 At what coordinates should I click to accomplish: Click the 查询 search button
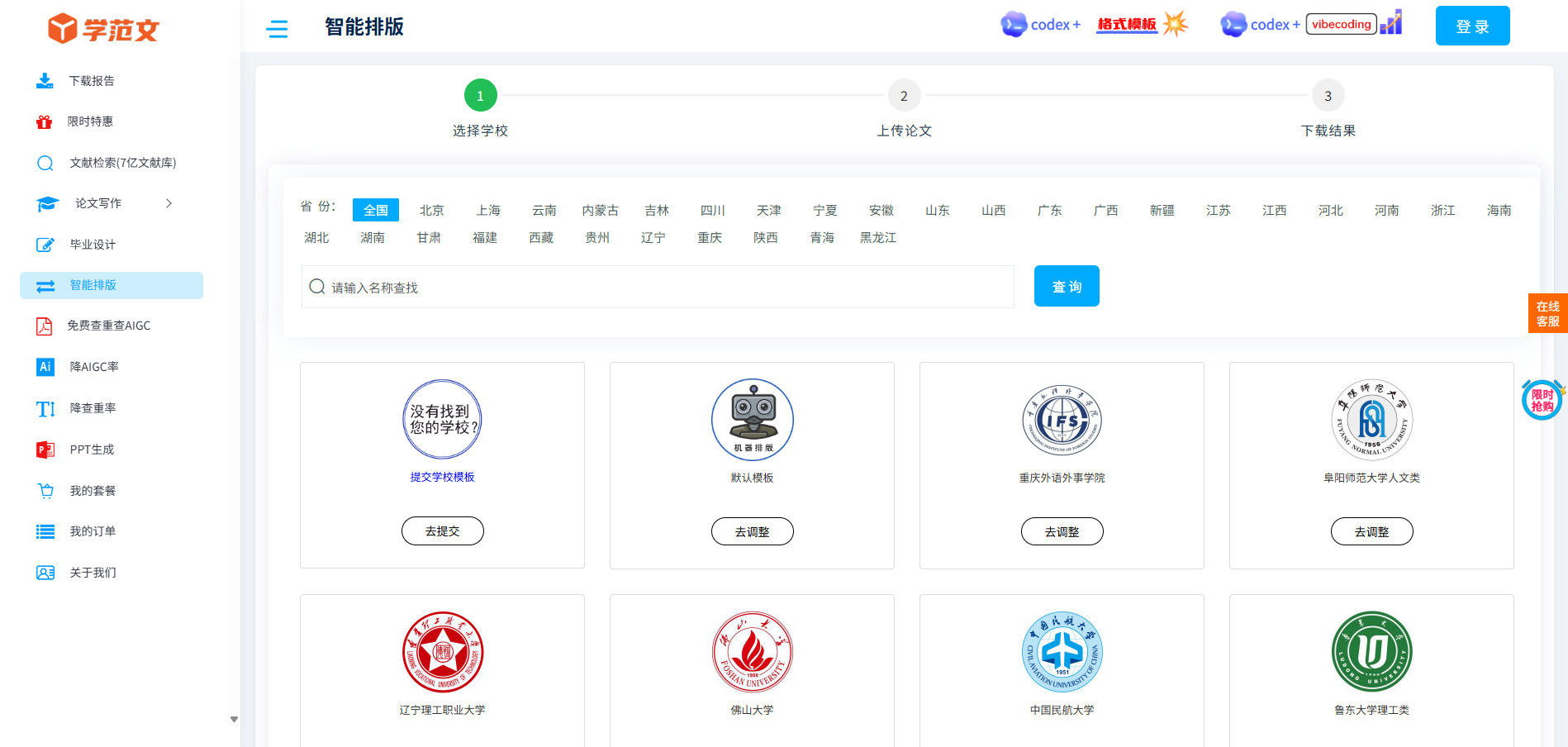click(x=1067, y=286)
